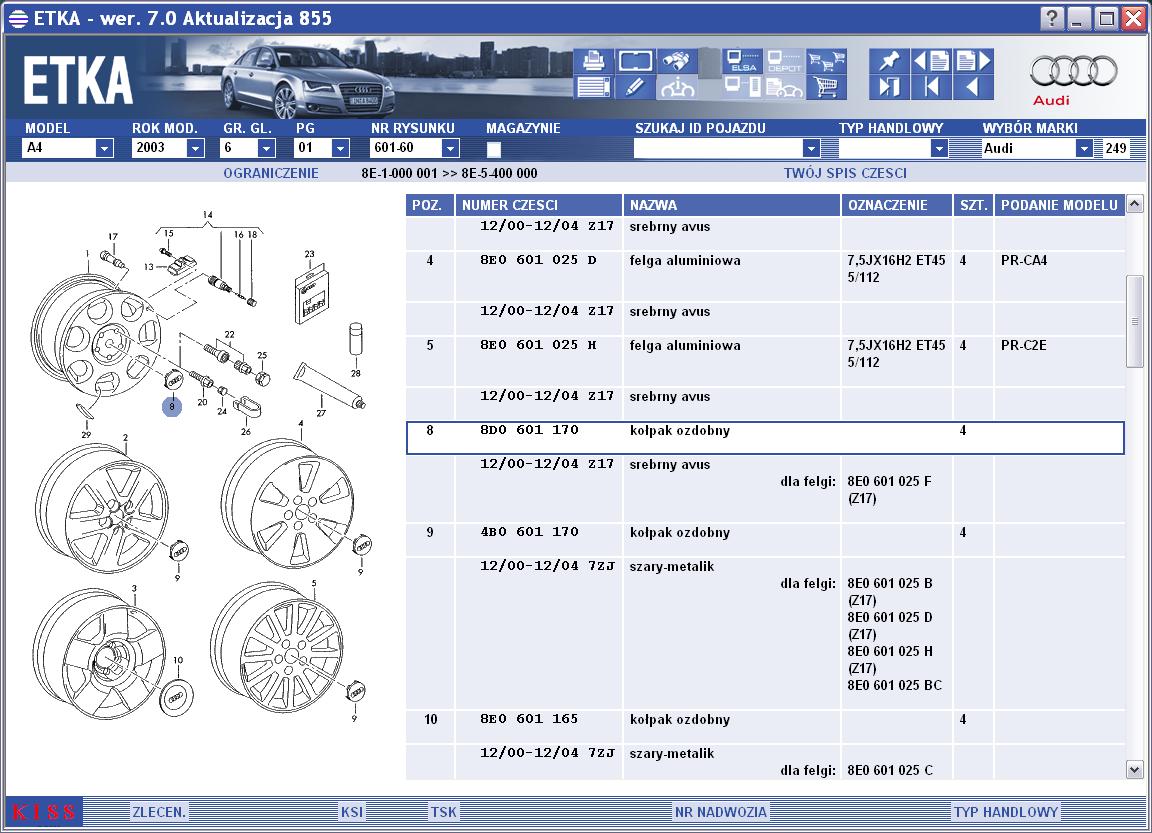The height and width of the screenshot is (833, 1152).
Task: Click the list view icon below the printer
Action: click(593, 87)
